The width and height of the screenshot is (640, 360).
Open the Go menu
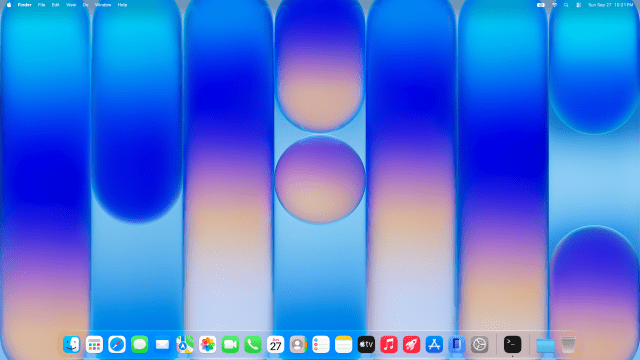85,5
